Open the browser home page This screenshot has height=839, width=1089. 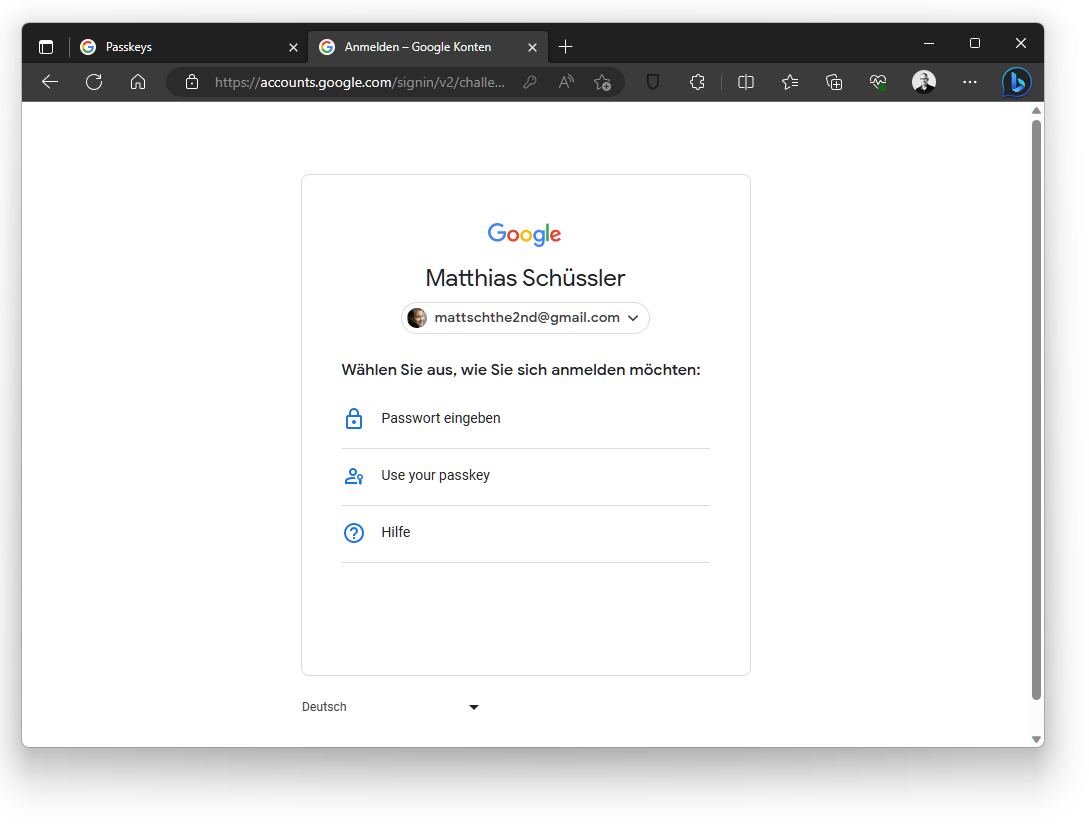[138, 82]
